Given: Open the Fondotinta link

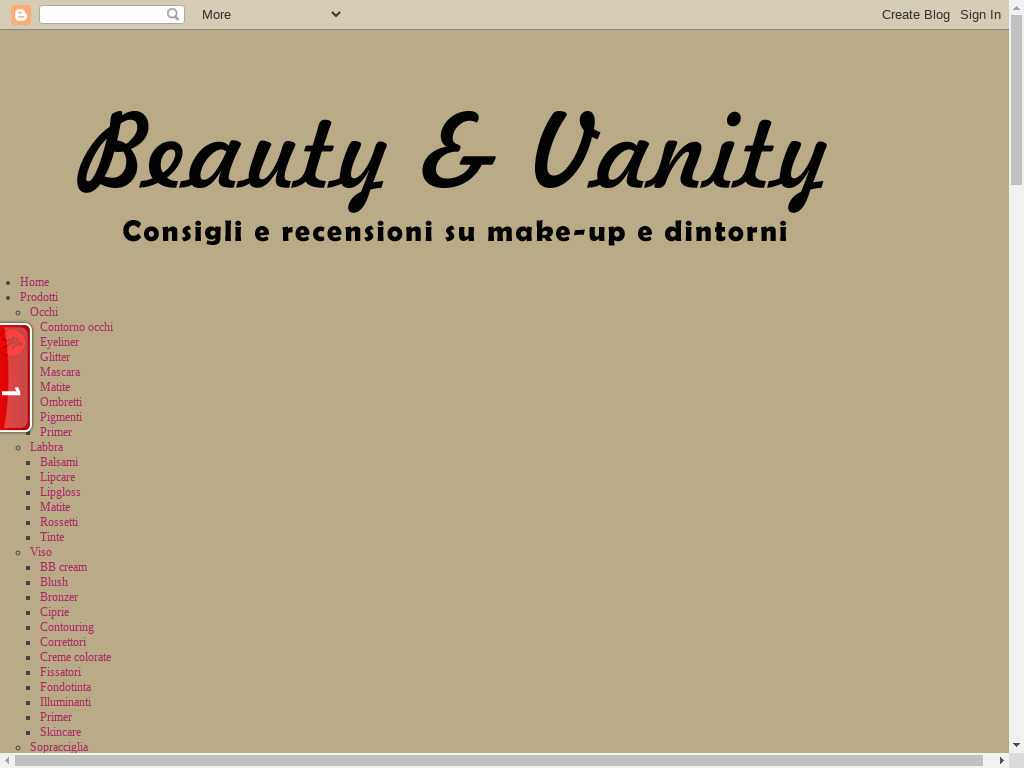Looking at the screenshot, I should click(x=65, y=687).
